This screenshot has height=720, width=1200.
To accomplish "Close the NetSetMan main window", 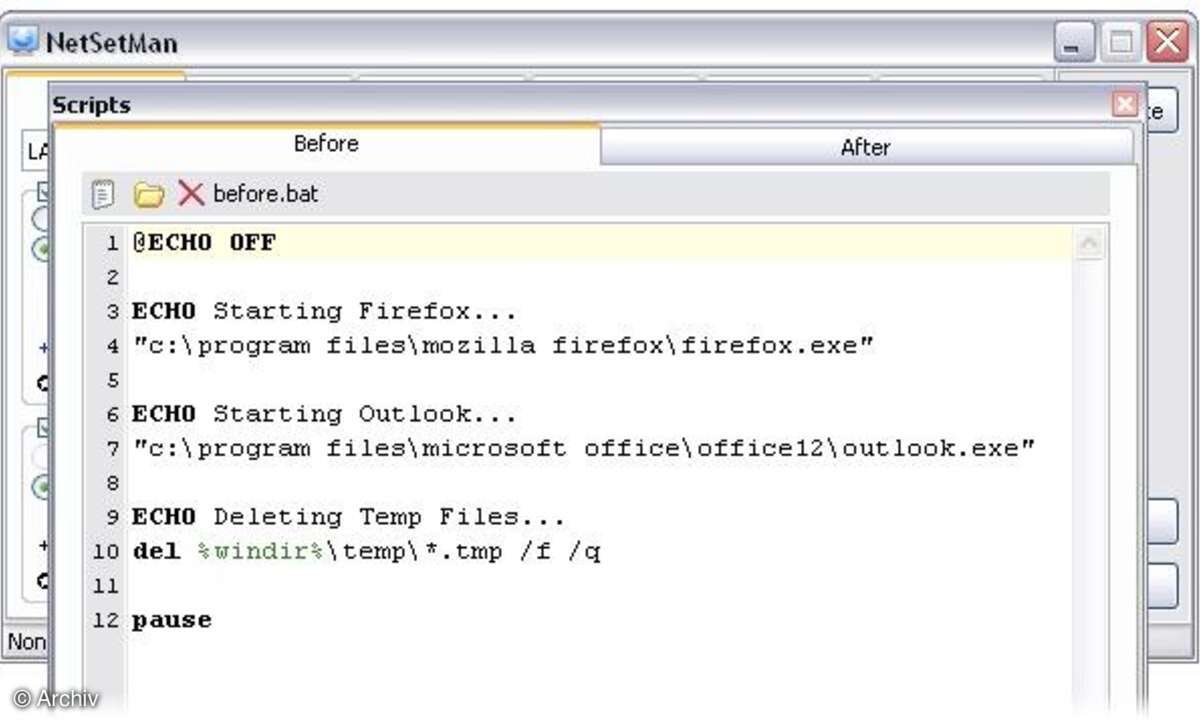I will point(1166,43).
